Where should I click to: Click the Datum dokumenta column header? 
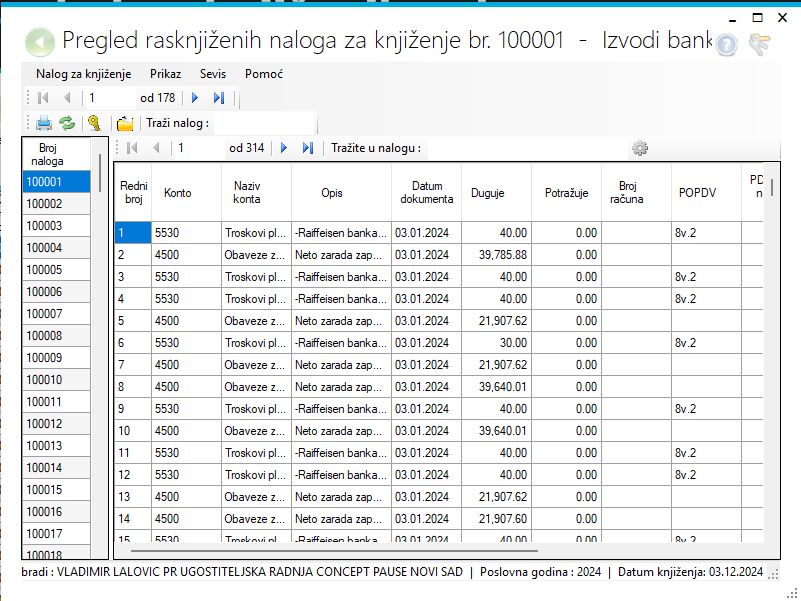(427, 193)
